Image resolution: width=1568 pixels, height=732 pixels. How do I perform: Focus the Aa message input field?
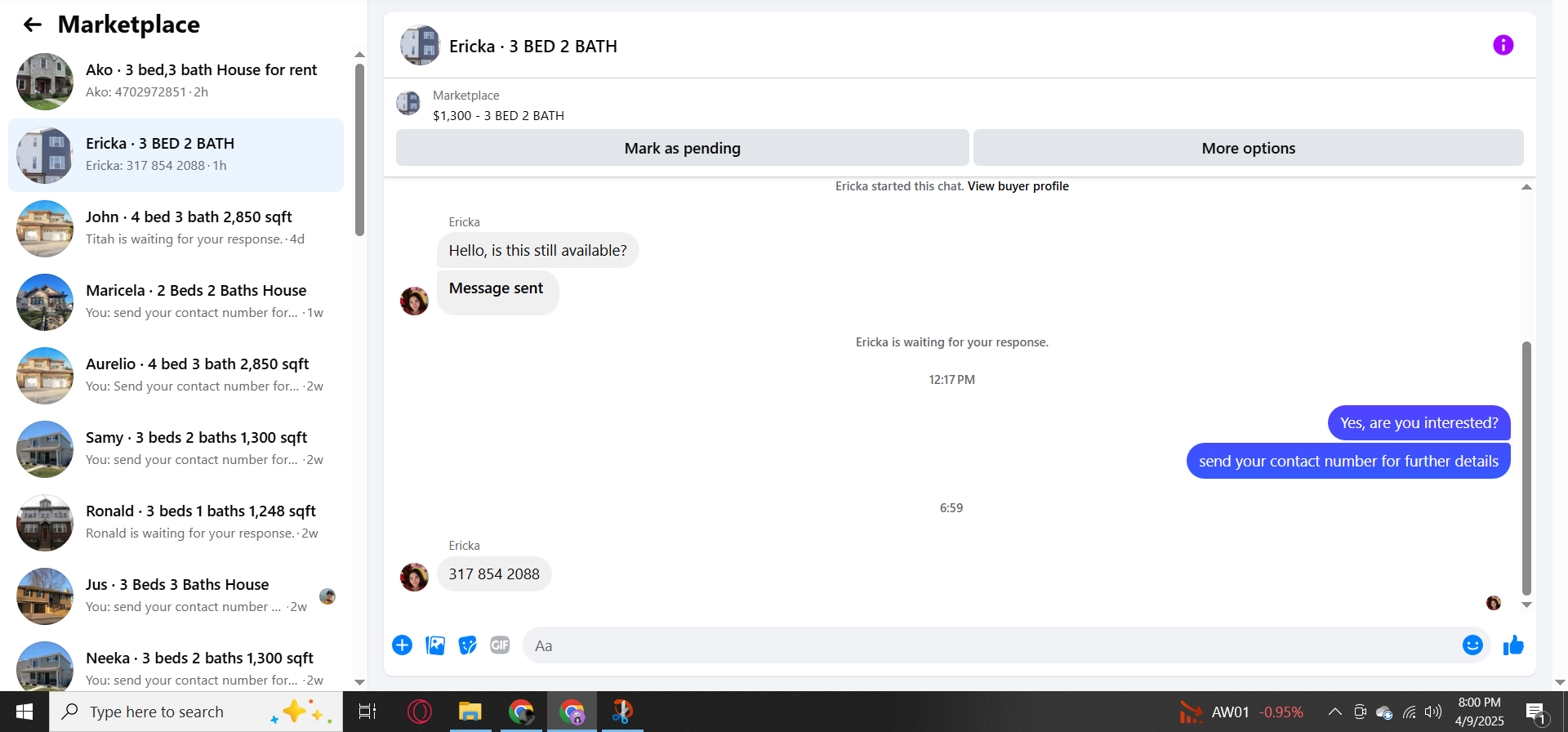(991, 645)
